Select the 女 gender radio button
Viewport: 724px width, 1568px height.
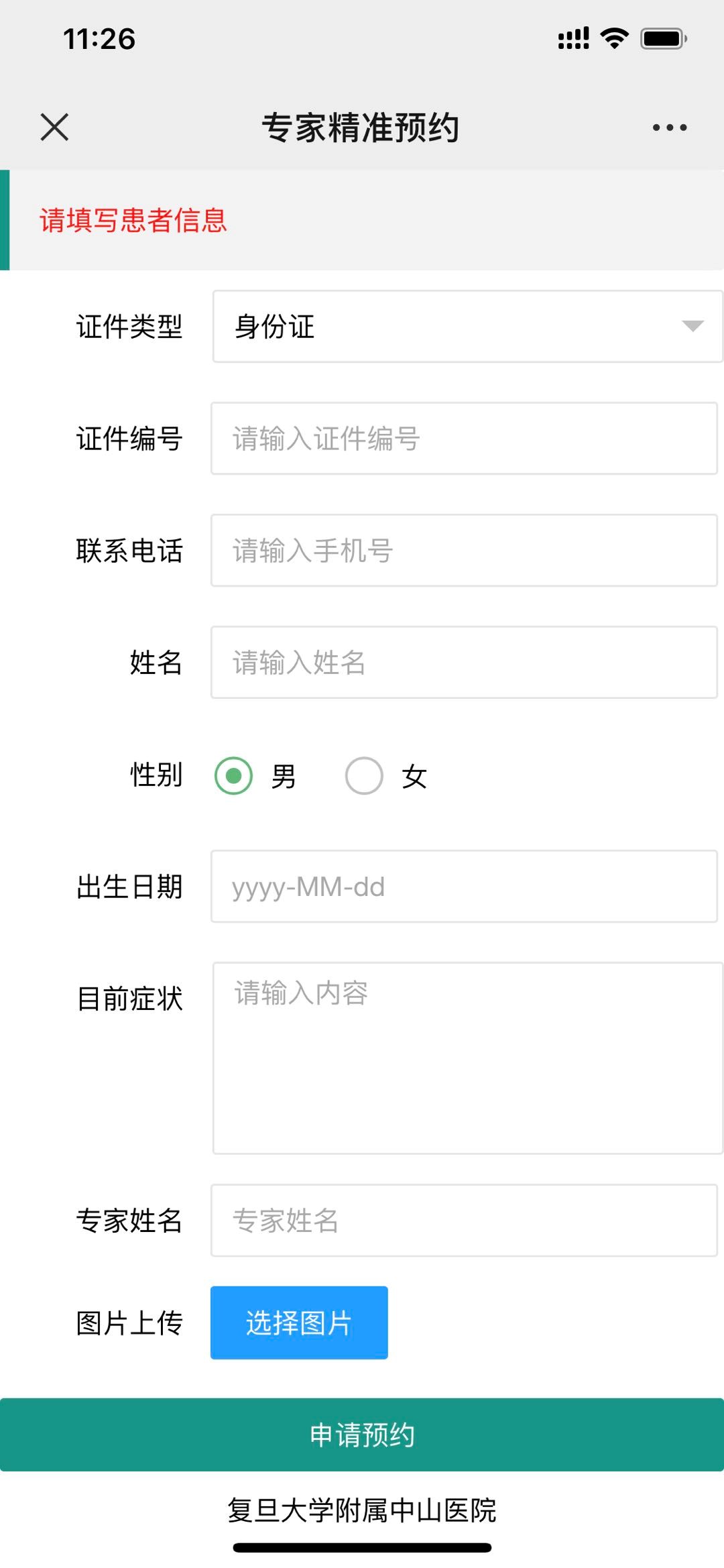(x=363, y=775)
